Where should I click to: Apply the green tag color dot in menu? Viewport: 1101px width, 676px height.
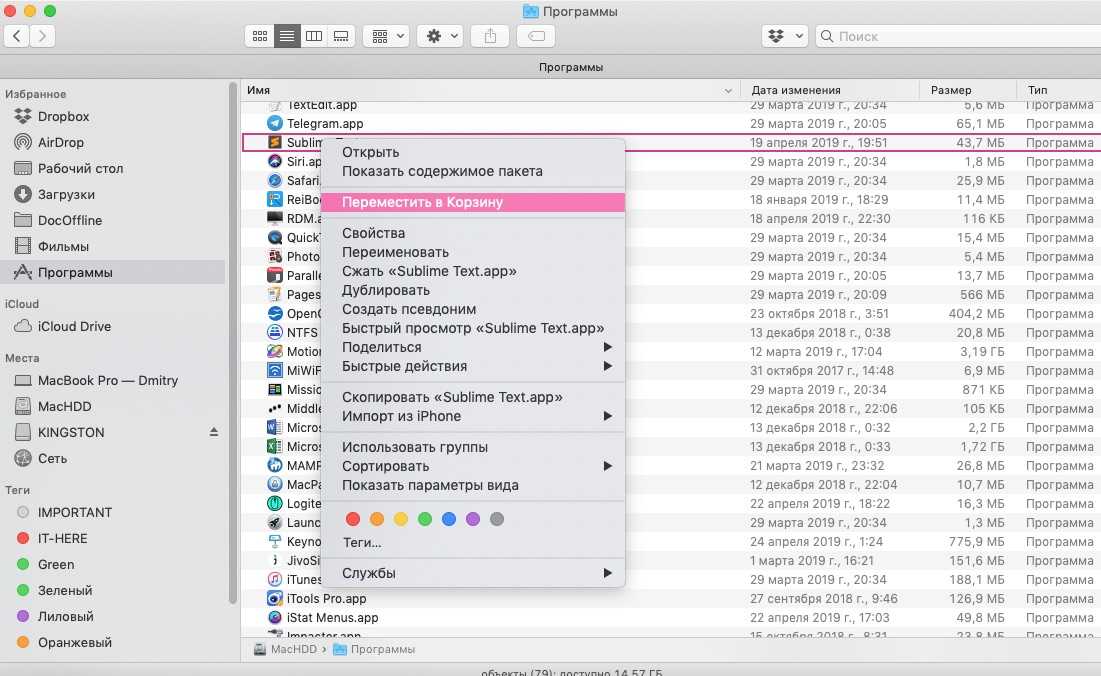(425, 519)
